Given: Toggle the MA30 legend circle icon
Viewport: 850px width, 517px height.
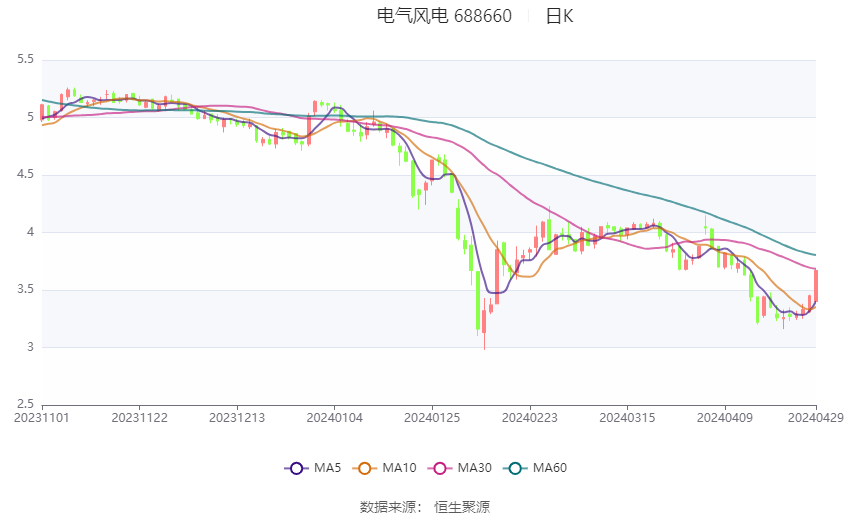Looking at the screenshot, I should [440, 468].
